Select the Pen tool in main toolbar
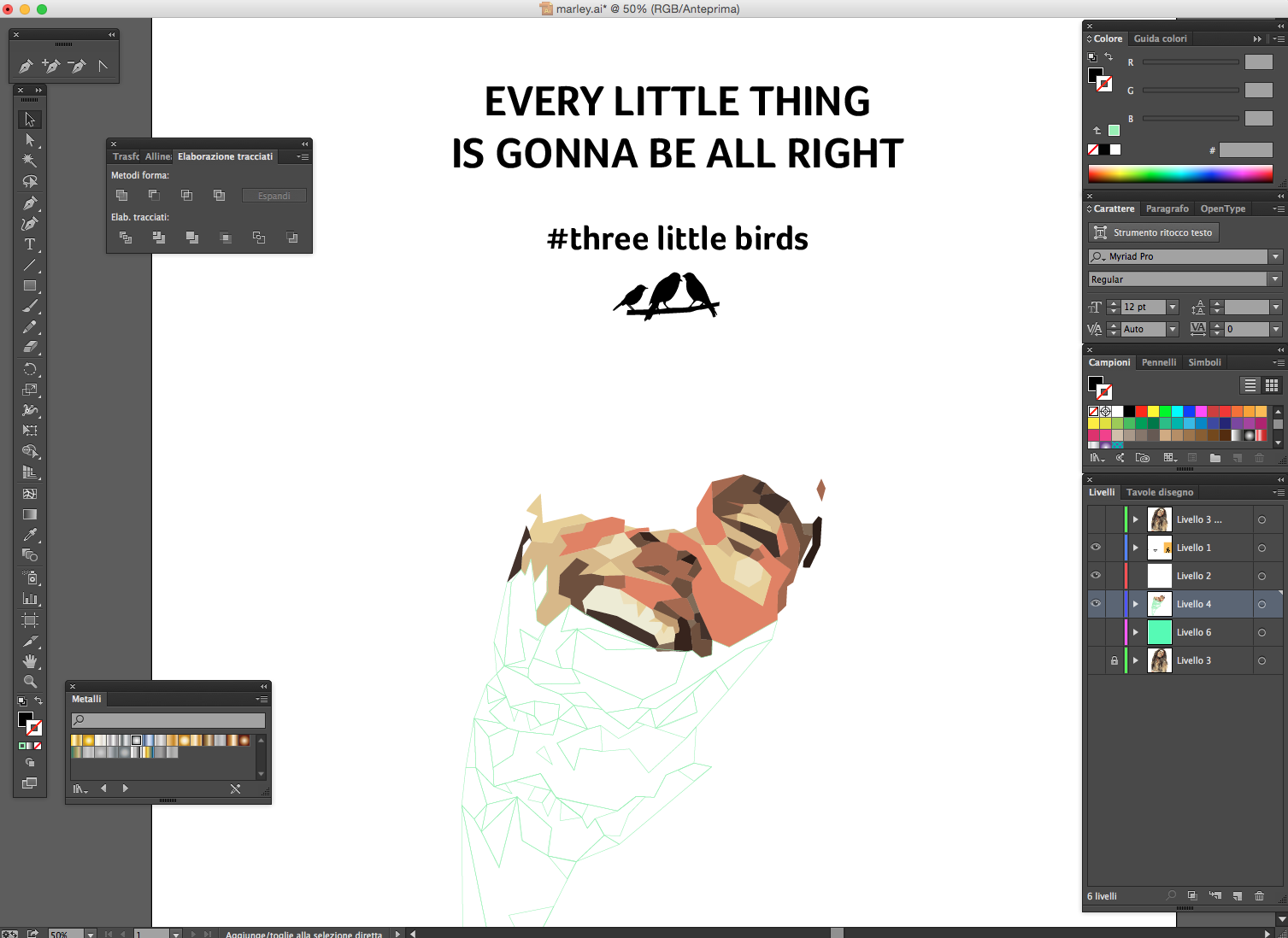This screenshot has width=1288, height=938. (x=30, y=203)
